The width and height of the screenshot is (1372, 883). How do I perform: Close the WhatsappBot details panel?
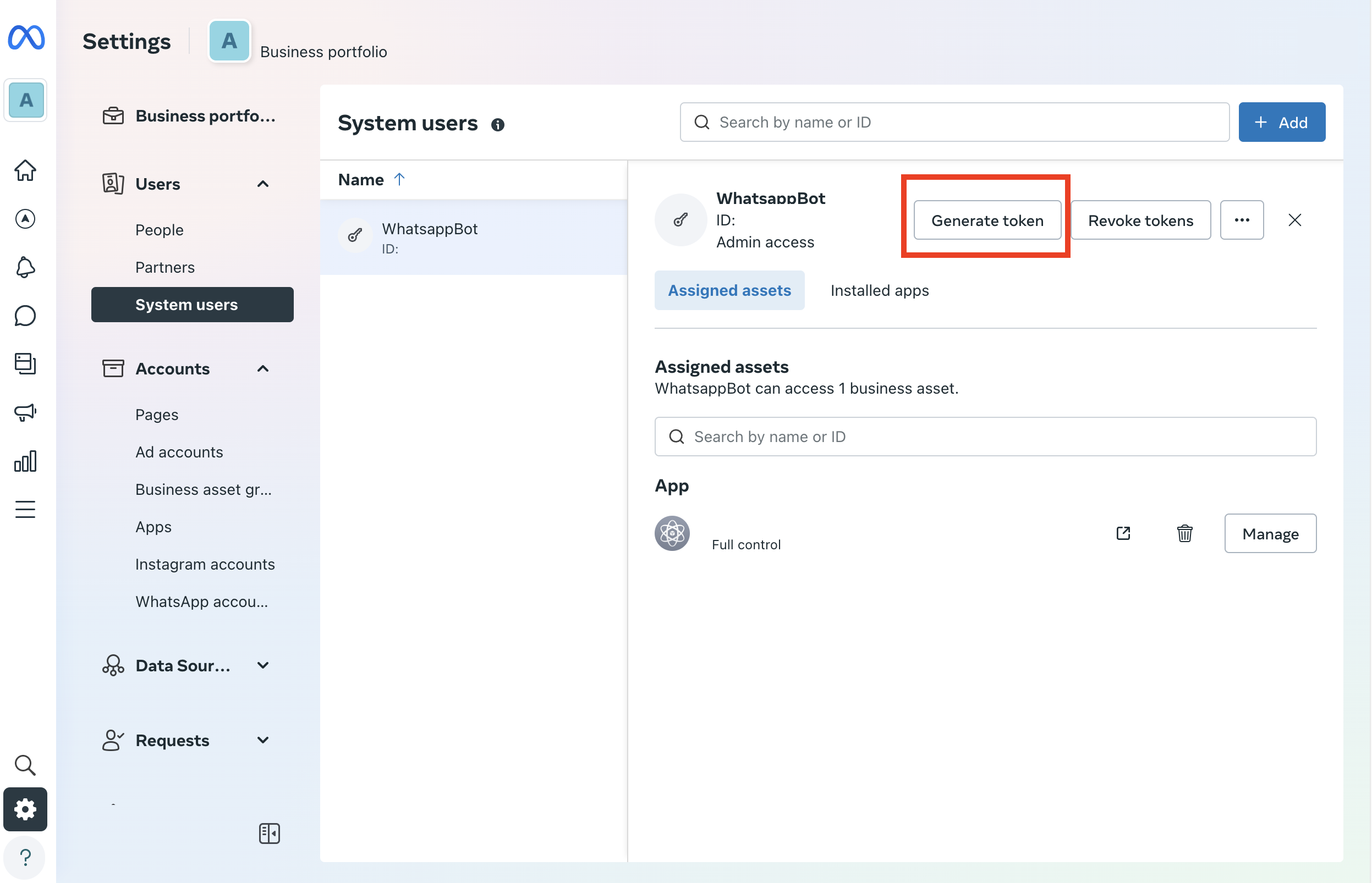coord(1294,219)
